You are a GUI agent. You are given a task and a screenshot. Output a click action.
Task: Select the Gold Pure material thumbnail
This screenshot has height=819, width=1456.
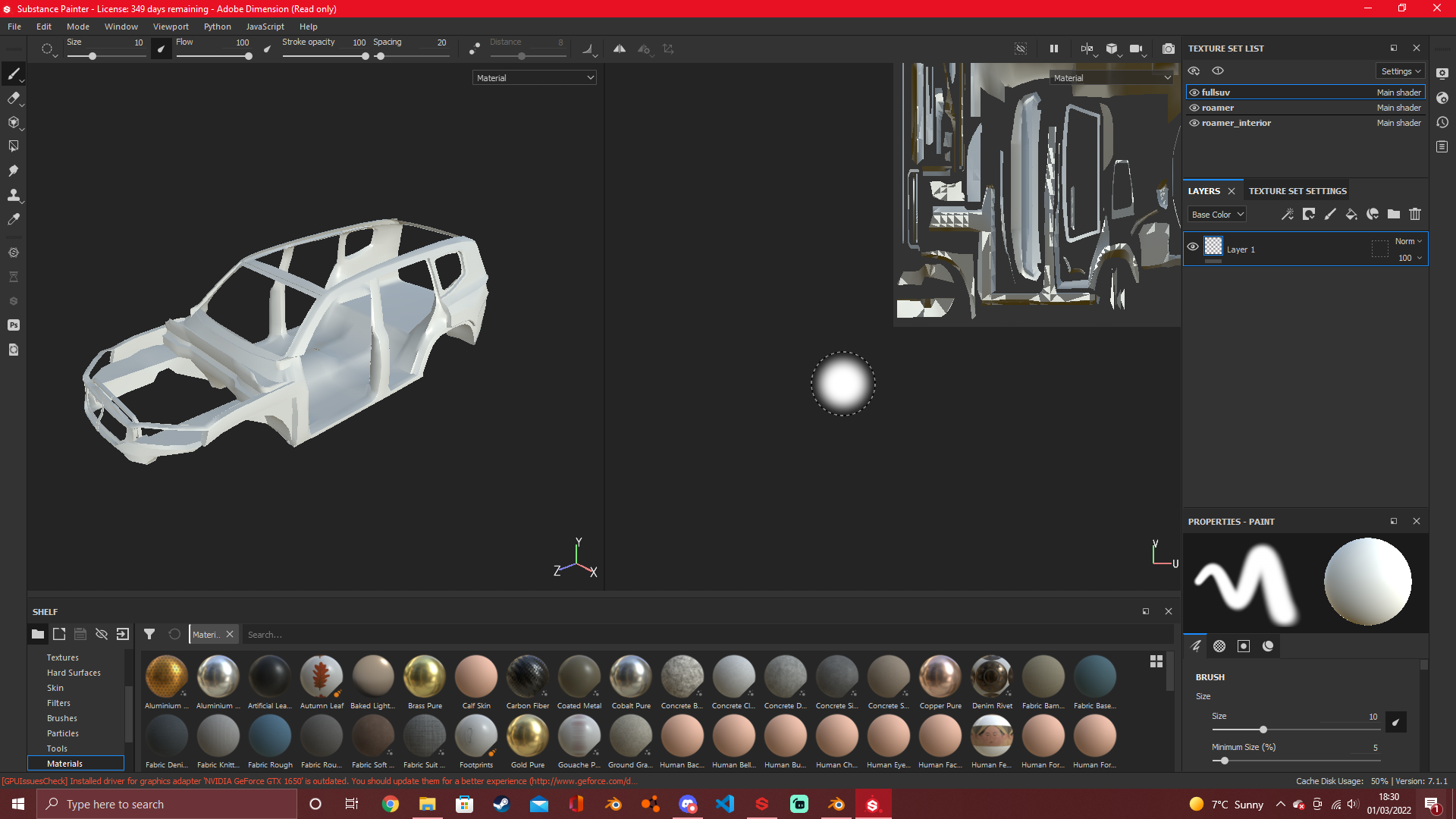pos(527,736)
